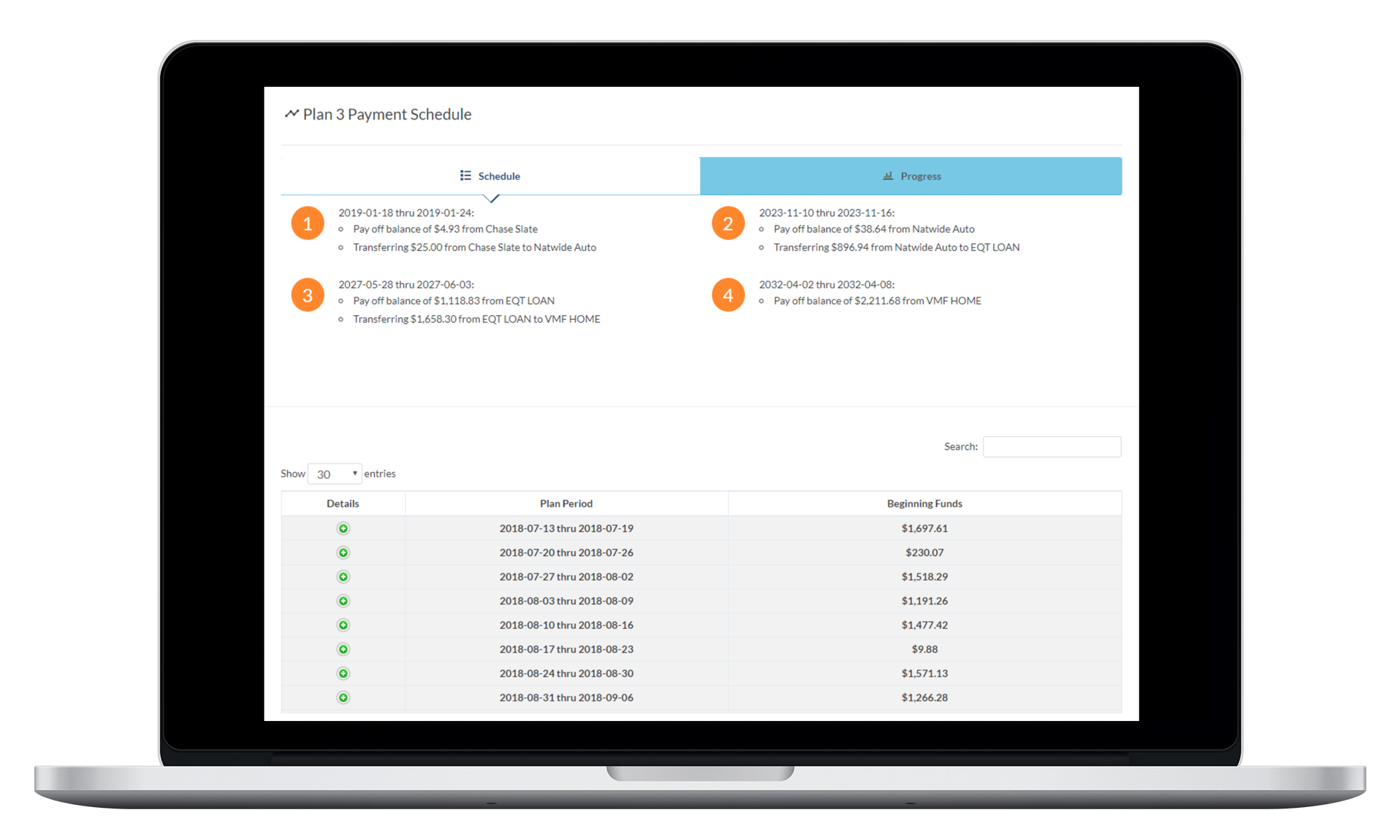
Task: Sort by Beginning Funds column header
Action: click(x=924, y=503)
